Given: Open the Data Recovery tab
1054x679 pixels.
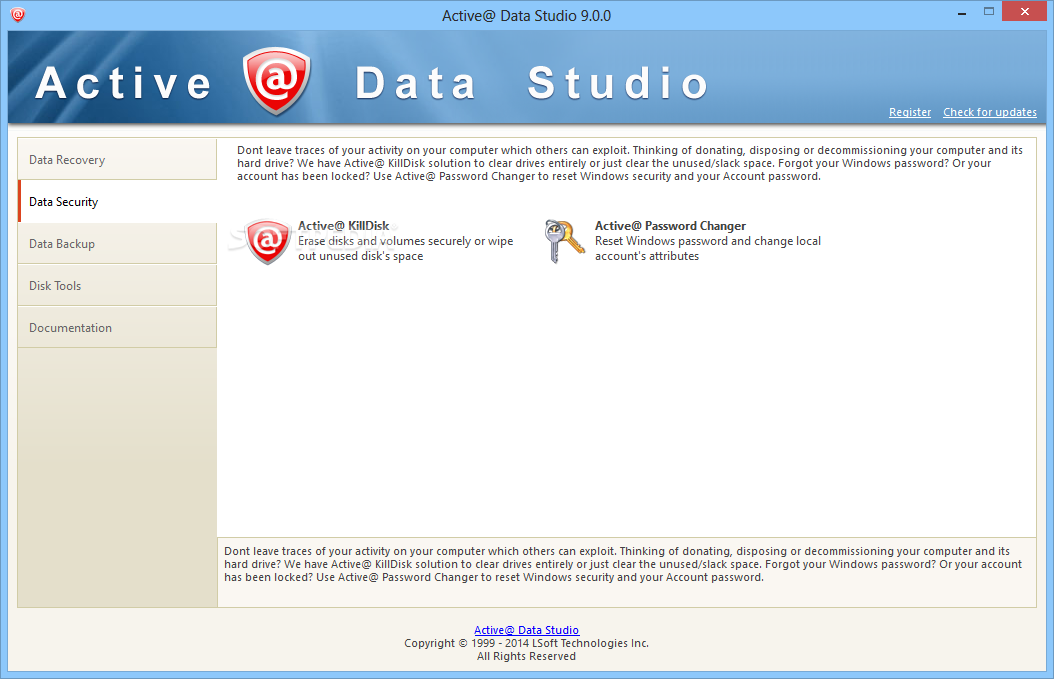Looking at the screenshot, I should [x=117, y=159].
